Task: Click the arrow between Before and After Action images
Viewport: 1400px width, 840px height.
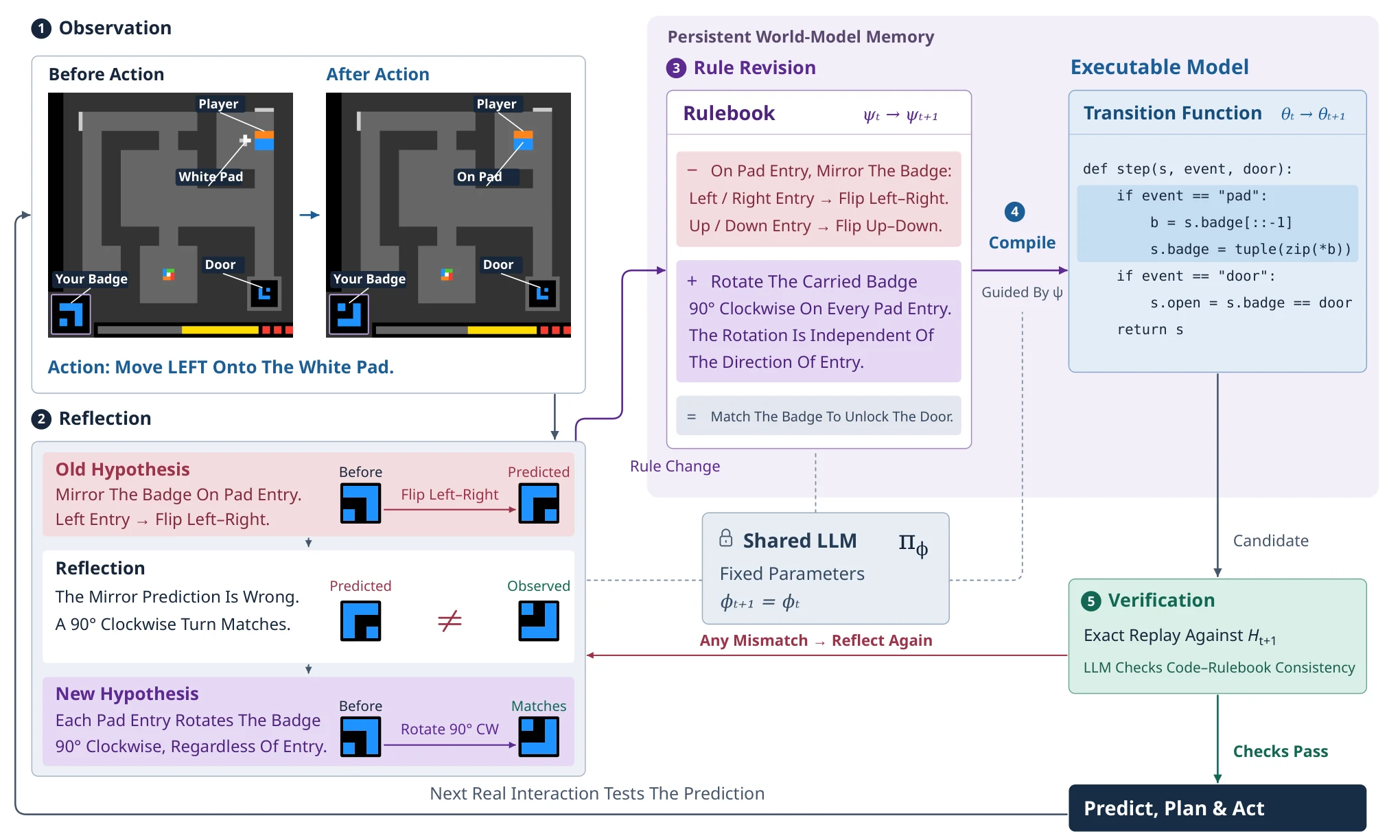Action: [x=310, y=215]
